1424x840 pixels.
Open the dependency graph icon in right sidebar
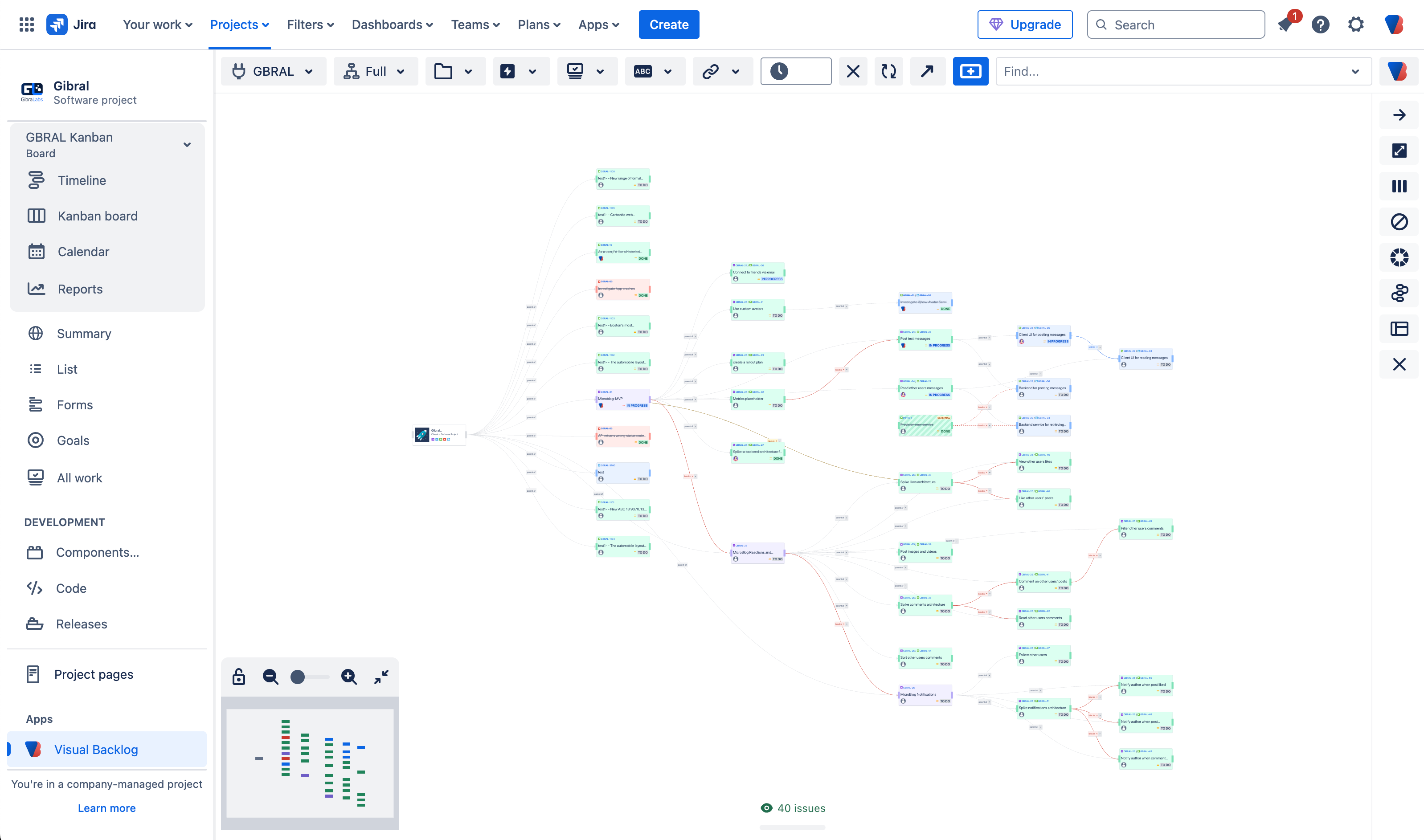point(1399,293)
